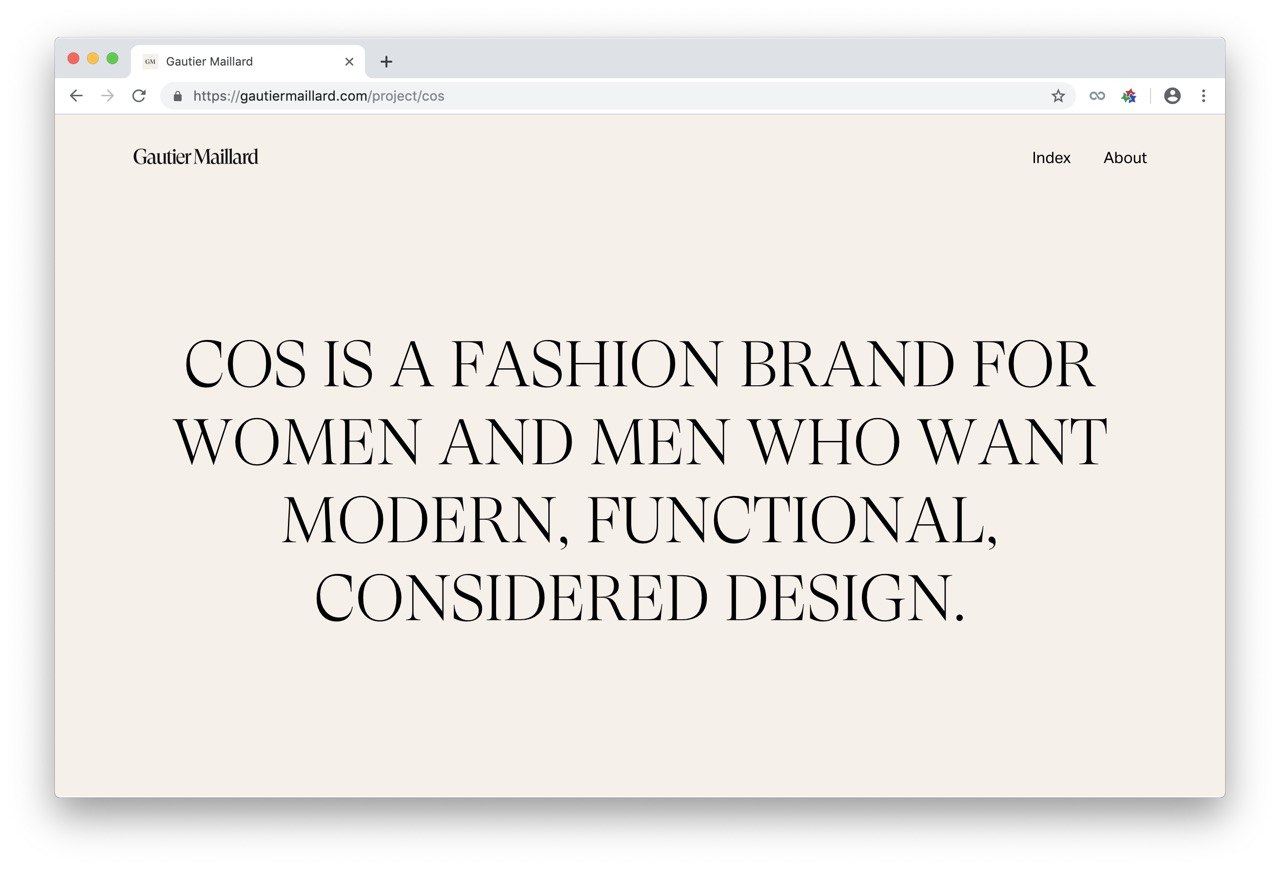Minimize window with the yellow button
Image resolution: width=1280 pixels, height=870 pixels.
(93, 59)
